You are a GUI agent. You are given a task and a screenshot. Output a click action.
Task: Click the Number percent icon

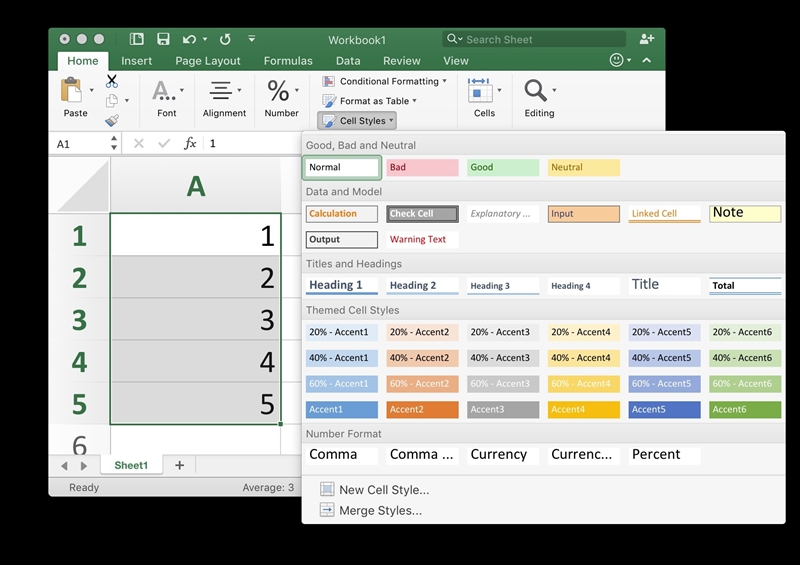(x=278, y=90)
